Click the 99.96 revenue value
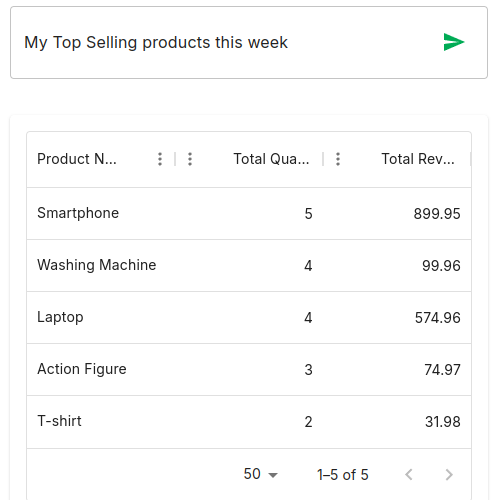Screen dimensions: 500x500 (x=441, y=266)
